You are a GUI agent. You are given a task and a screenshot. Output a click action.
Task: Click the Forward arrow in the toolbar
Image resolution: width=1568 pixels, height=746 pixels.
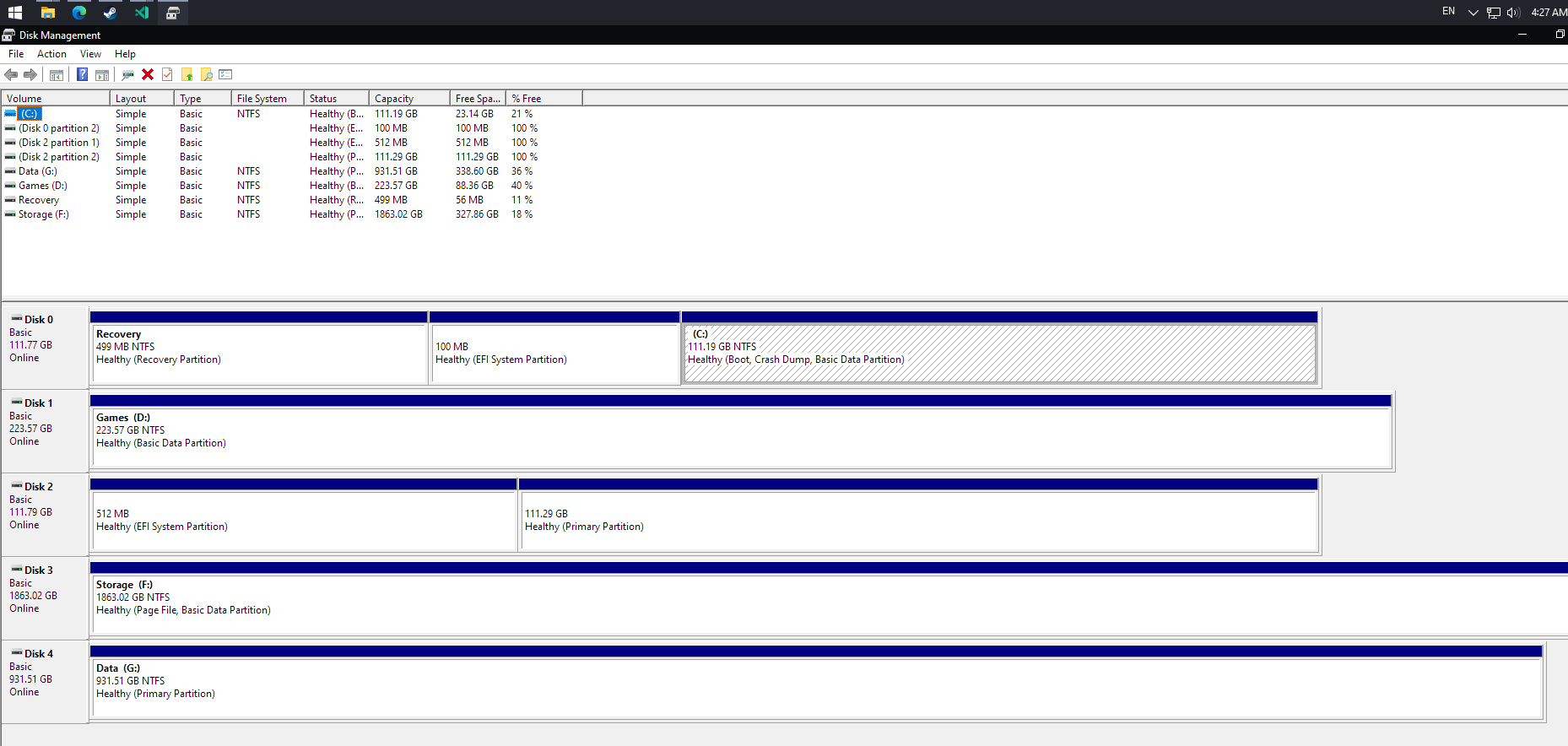[30, 74]
